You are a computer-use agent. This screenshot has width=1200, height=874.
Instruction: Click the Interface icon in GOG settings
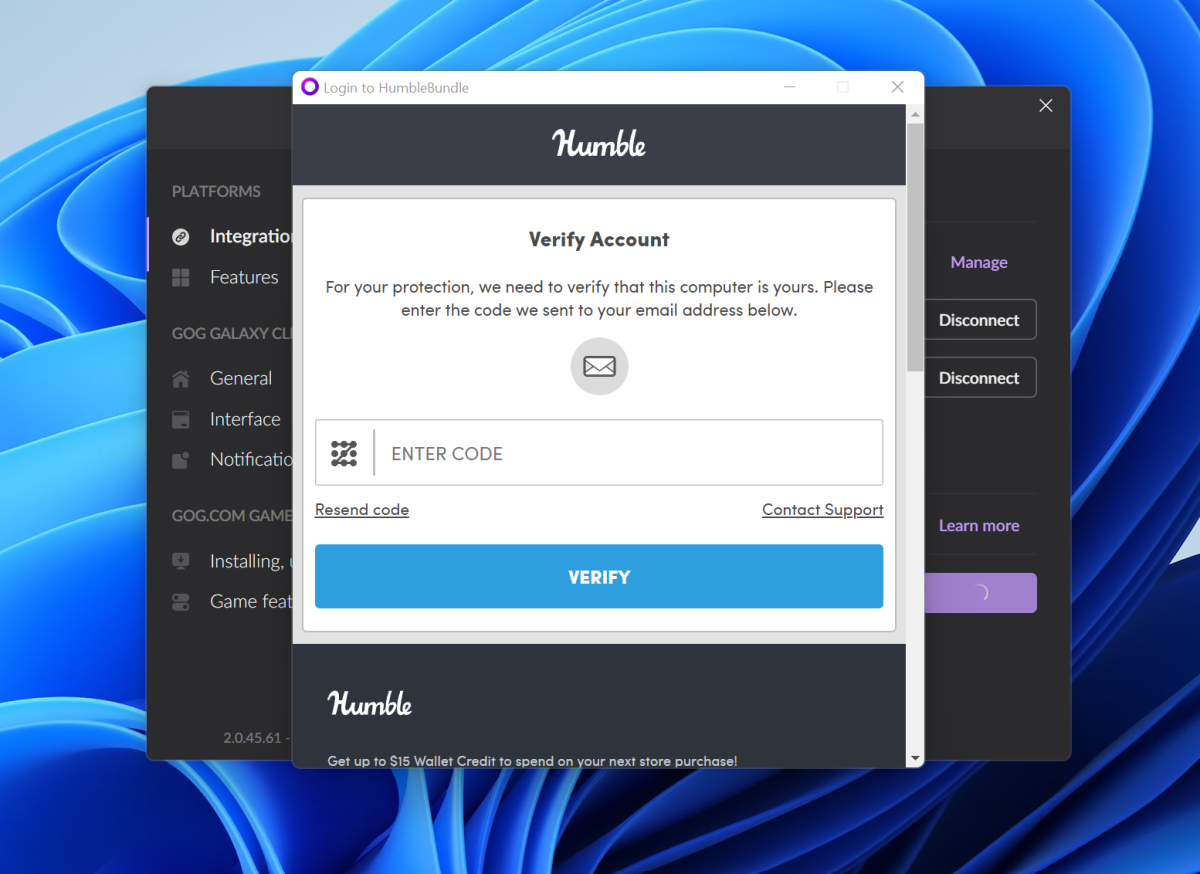181,419
